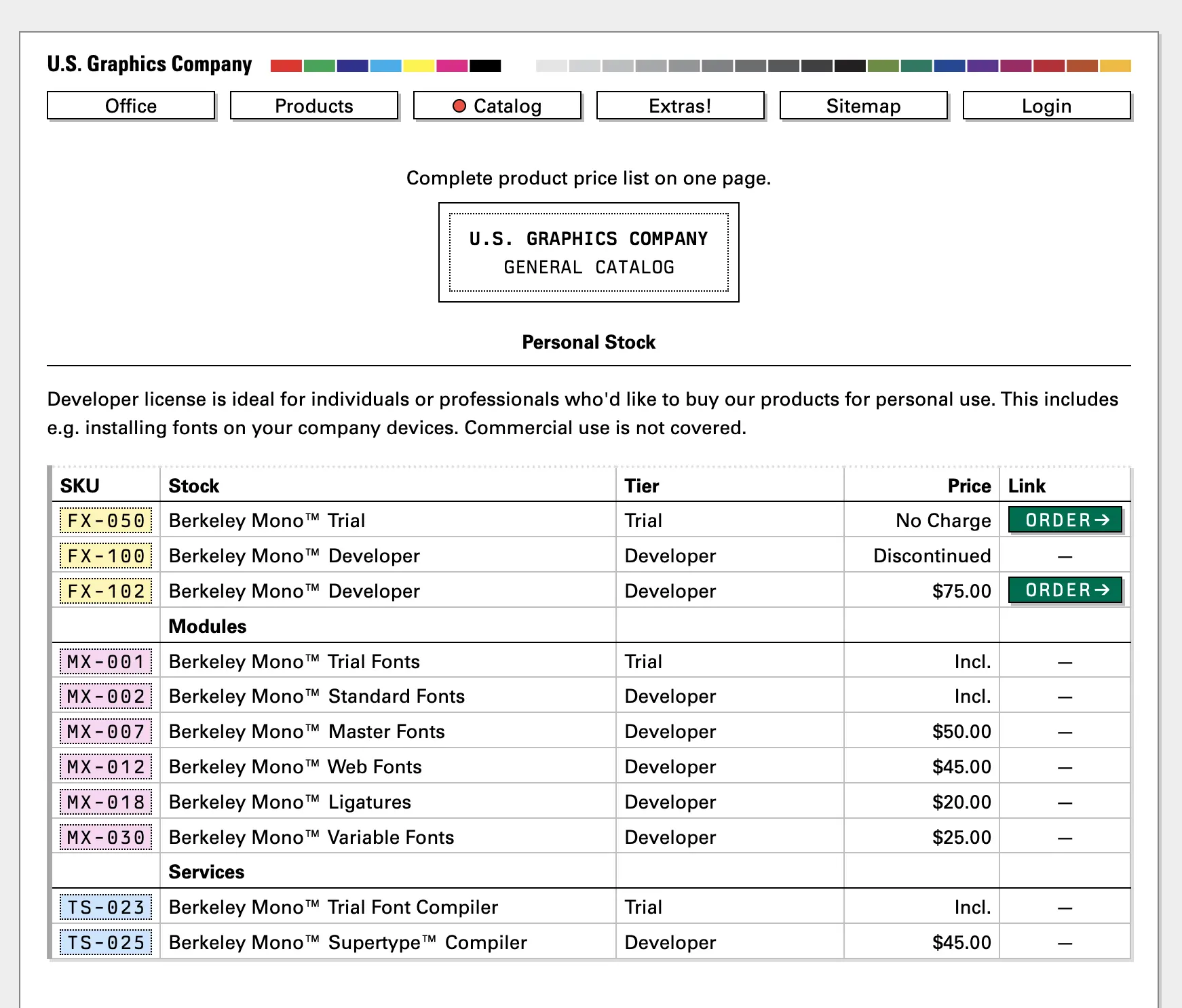Select the MX-007 SKU tag
Viewport: 1182px width, 1008px height.
click(106, 731)
